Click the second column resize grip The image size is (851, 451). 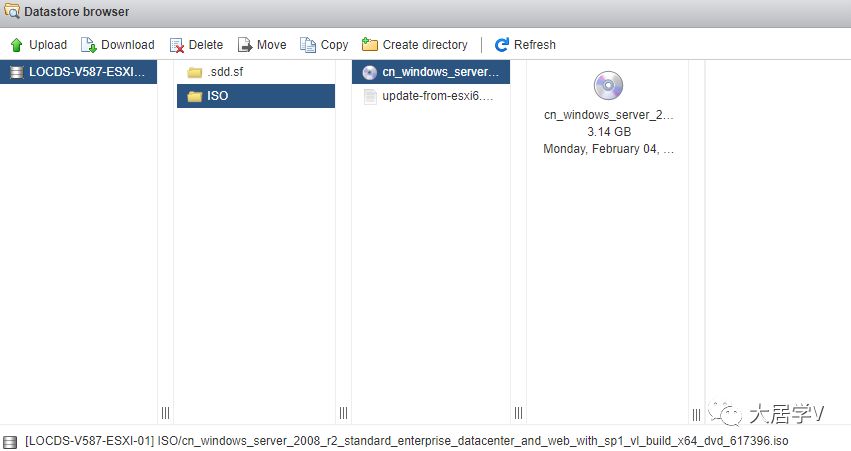(x=344, y=413)
